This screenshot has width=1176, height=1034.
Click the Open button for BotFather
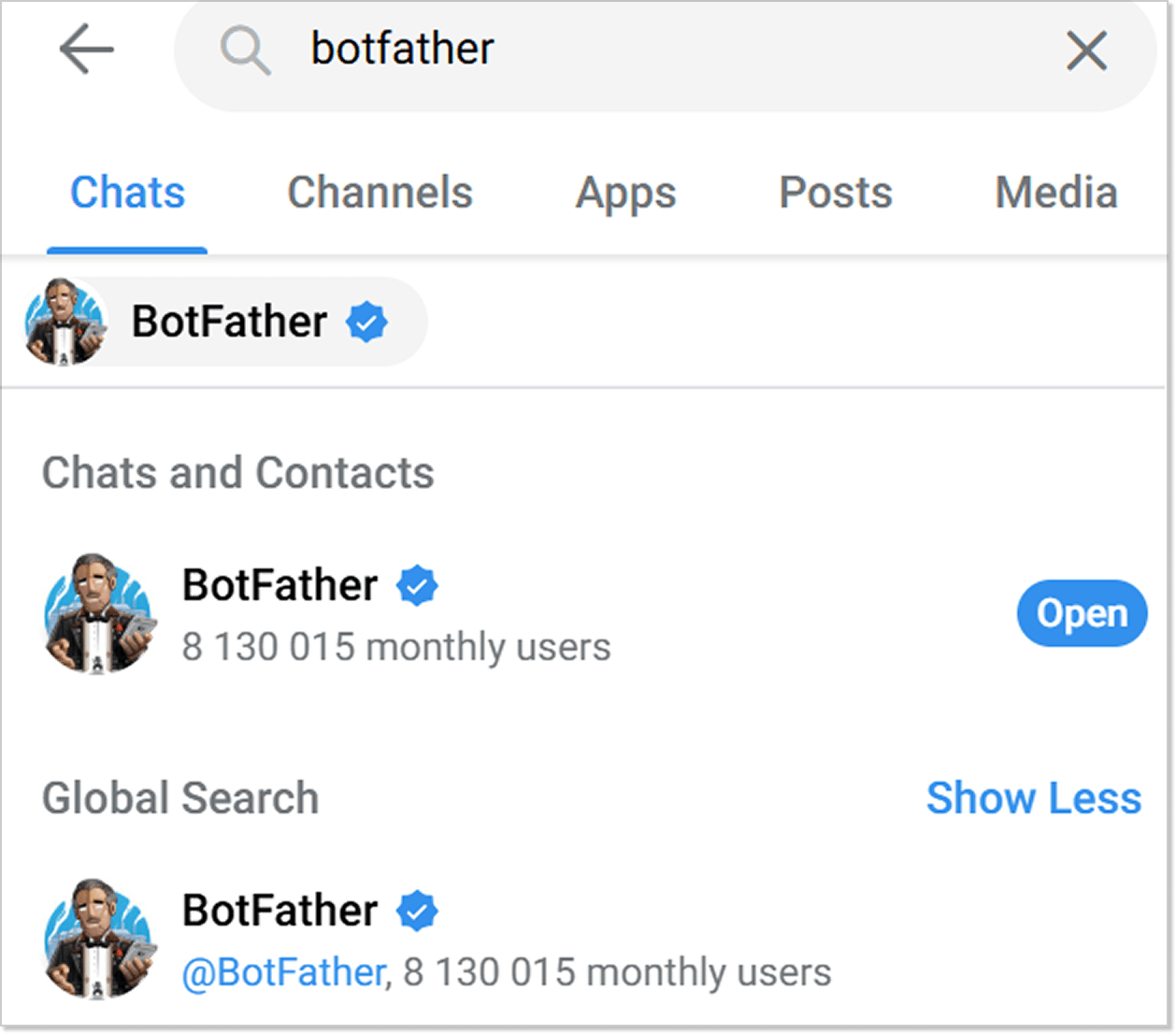tap(1082, 613)
